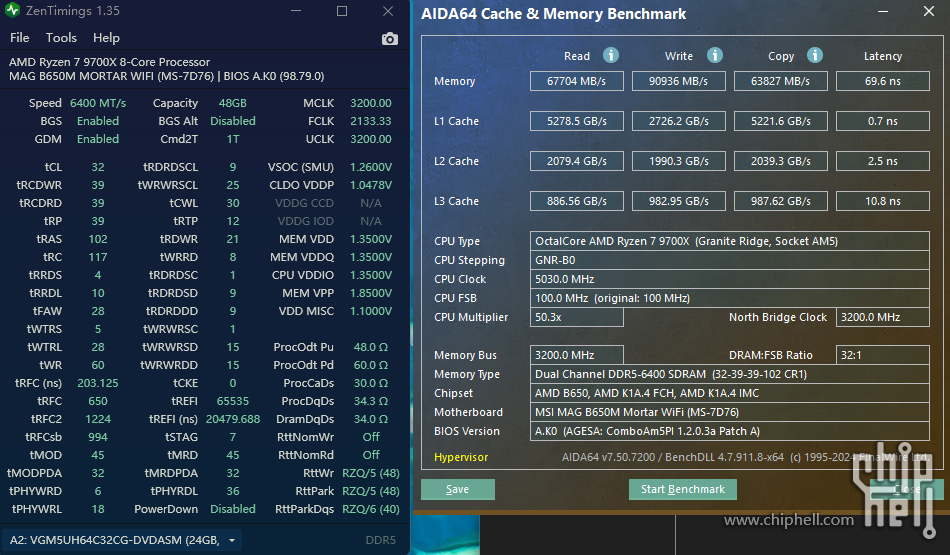Viewport: 950px width, 555px height.
Task: Maximize the ZenTimings window
Action: 342,11
